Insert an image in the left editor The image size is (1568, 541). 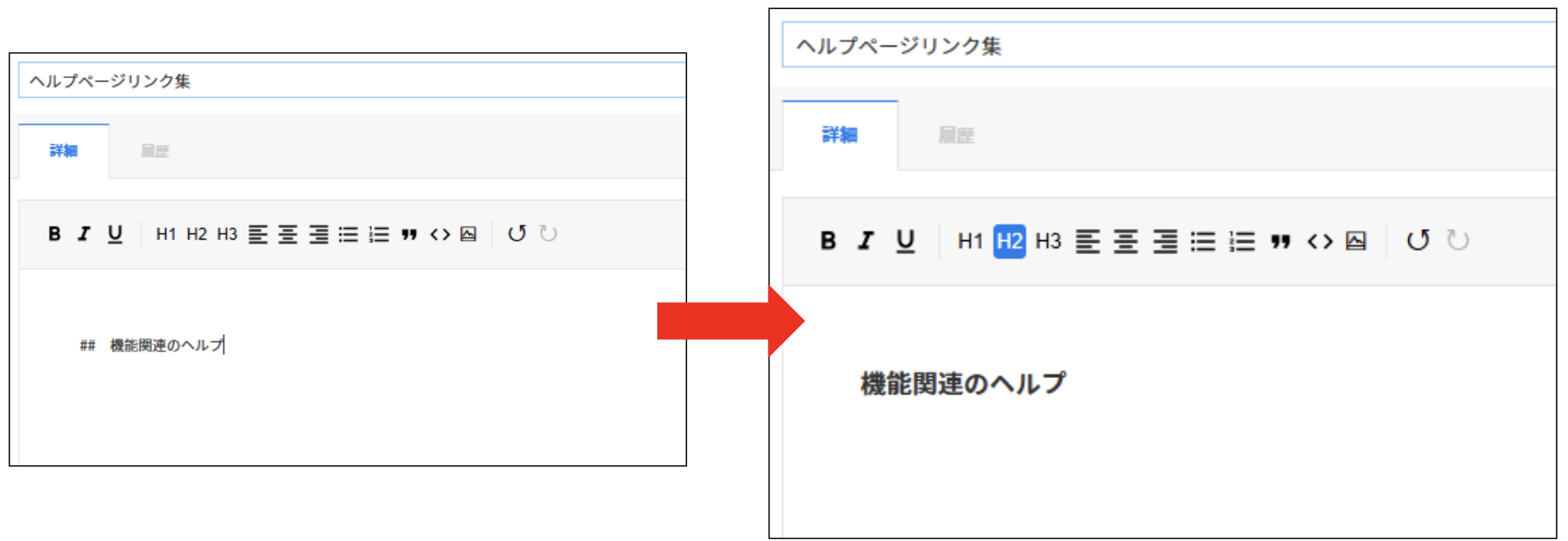pyautogui.click(x=468, y=235)
